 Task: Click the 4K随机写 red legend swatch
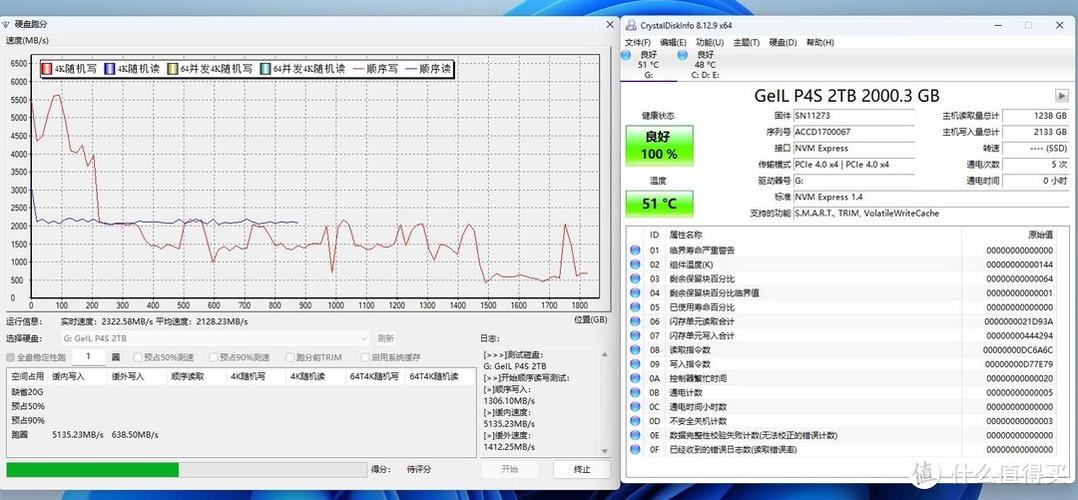[x=47, y=69]
